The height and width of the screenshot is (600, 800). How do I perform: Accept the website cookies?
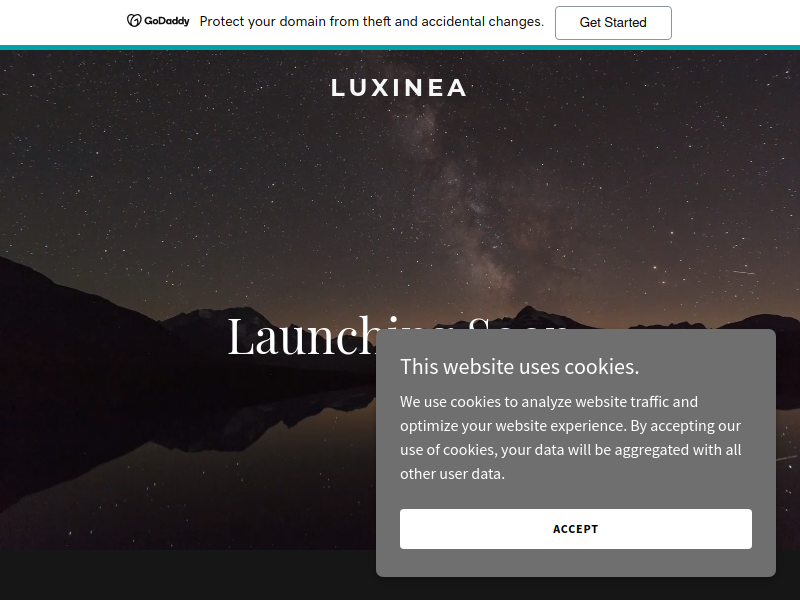(x=576, y=529)
